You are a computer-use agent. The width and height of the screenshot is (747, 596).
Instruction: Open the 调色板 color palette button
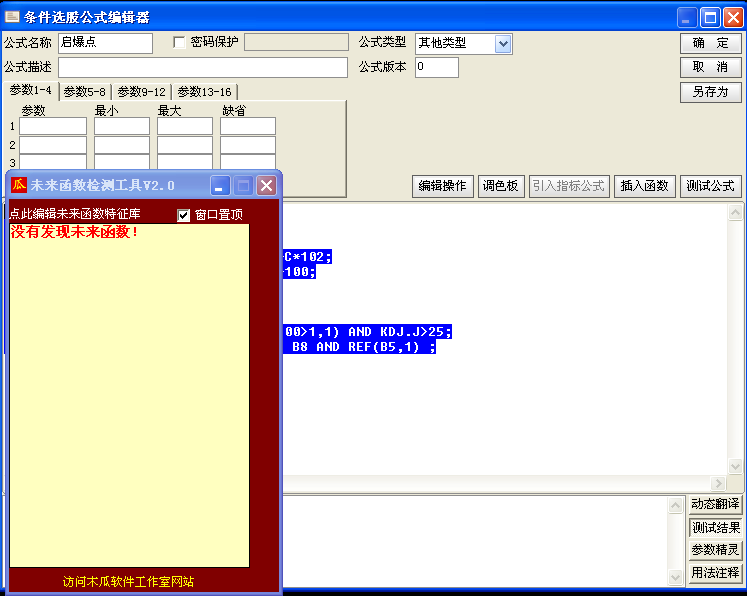pyautogui.click(x=501, y=186)
